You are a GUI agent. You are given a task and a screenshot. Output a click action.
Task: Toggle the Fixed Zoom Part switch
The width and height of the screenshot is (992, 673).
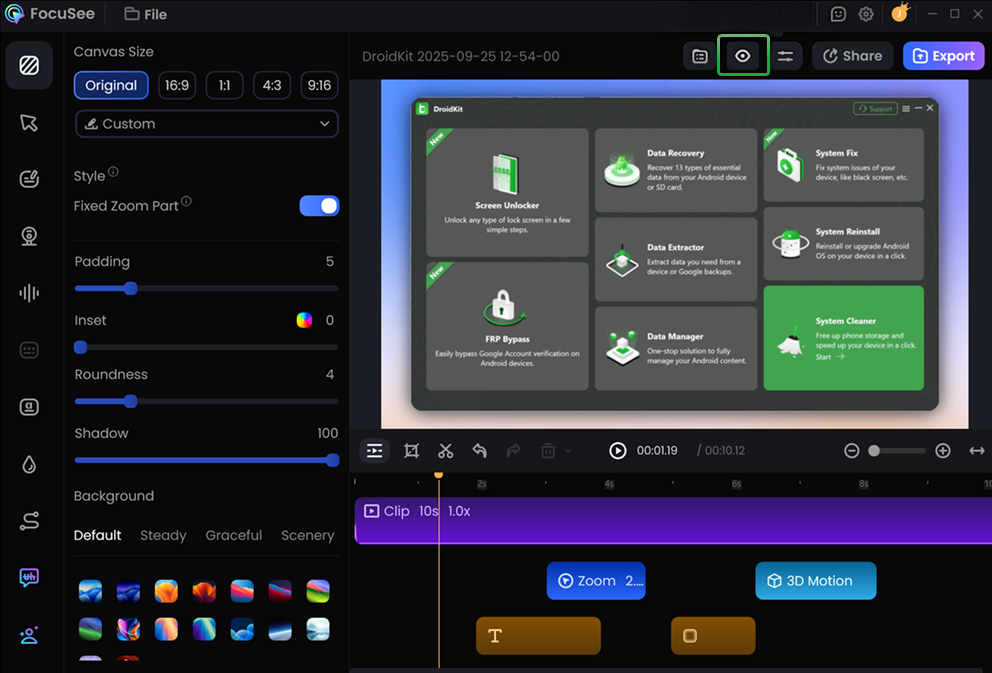(x=319, y=206)
